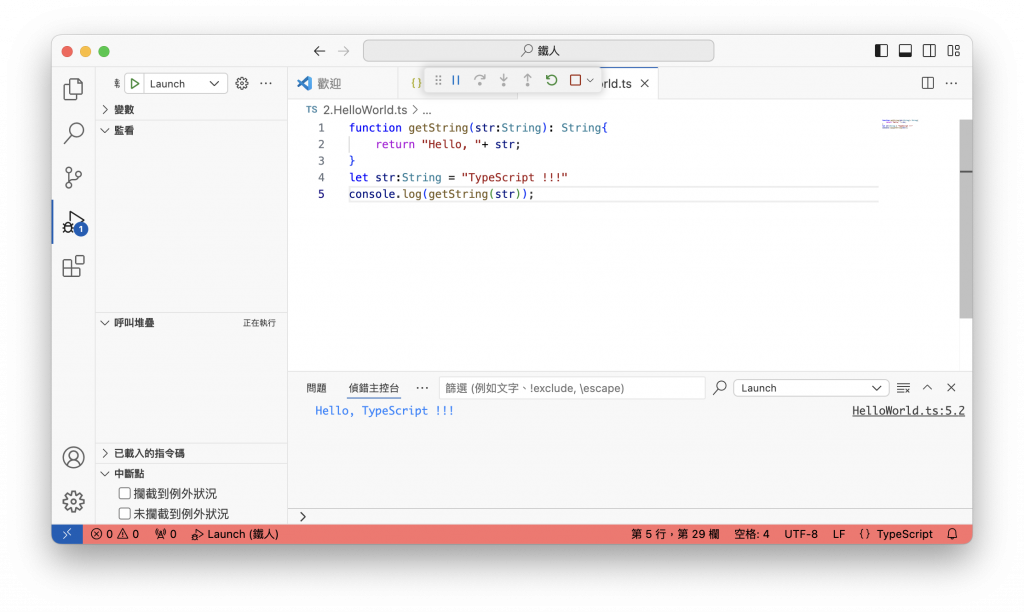Stop the debug session
The width and height of the screenshot is (1024, 612).
[575, 80]
